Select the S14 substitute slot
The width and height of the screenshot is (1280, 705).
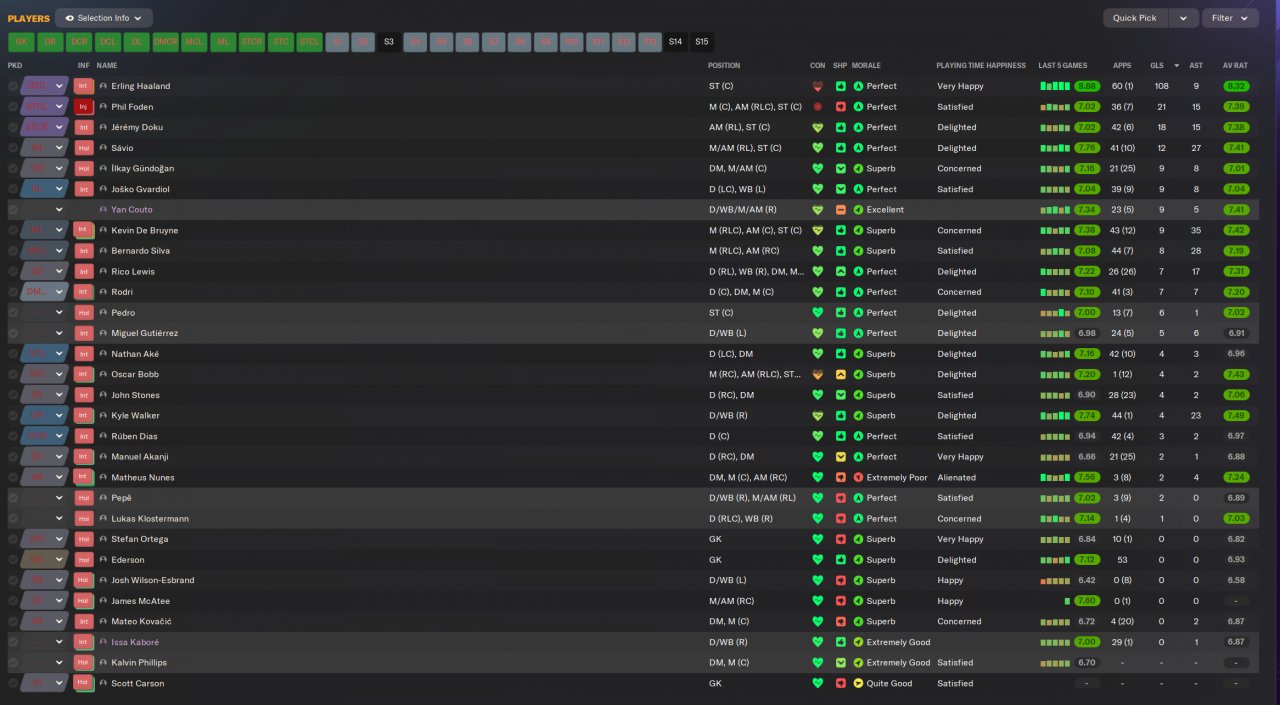pyautogui.click(x=675, y=42)
